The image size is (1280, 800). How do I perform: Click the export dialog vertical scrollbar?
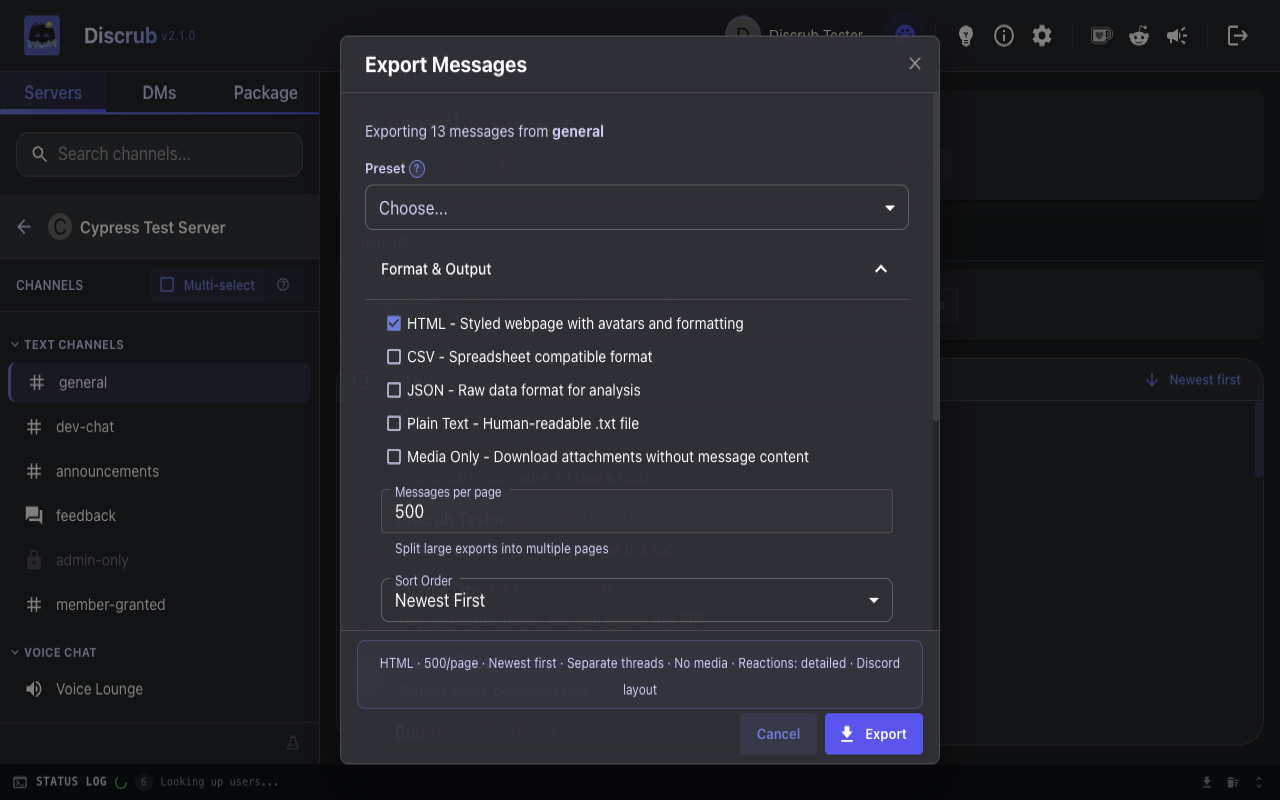point(936,257)
